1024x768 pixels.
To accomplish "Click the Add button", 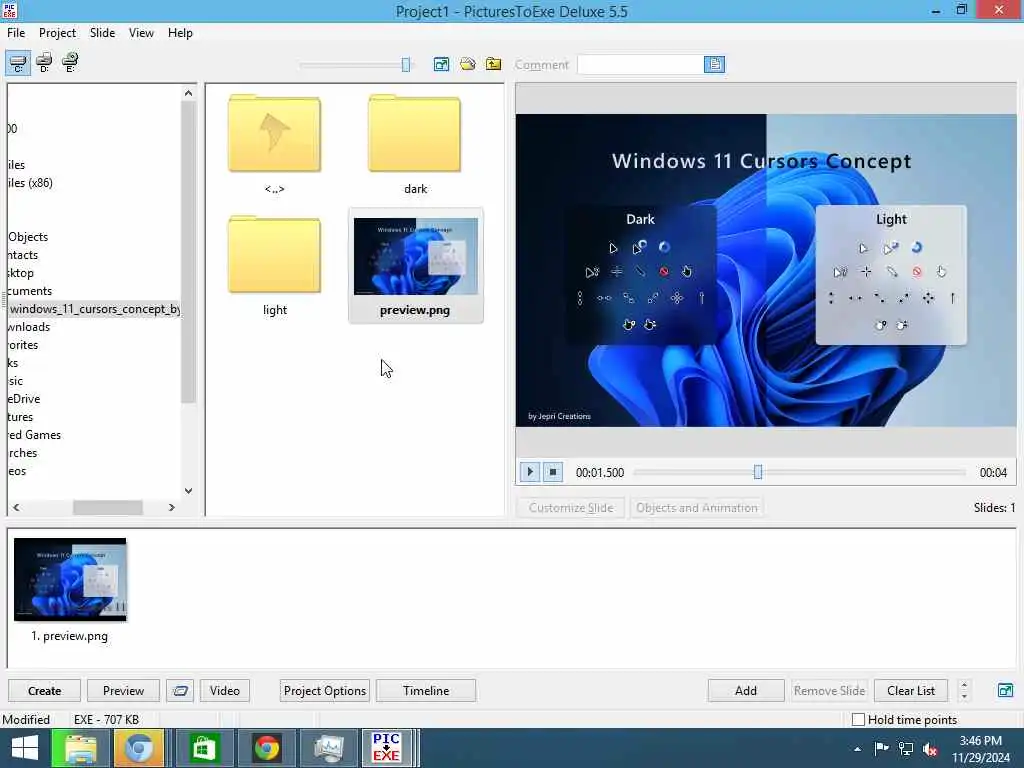I will (746, 690).
